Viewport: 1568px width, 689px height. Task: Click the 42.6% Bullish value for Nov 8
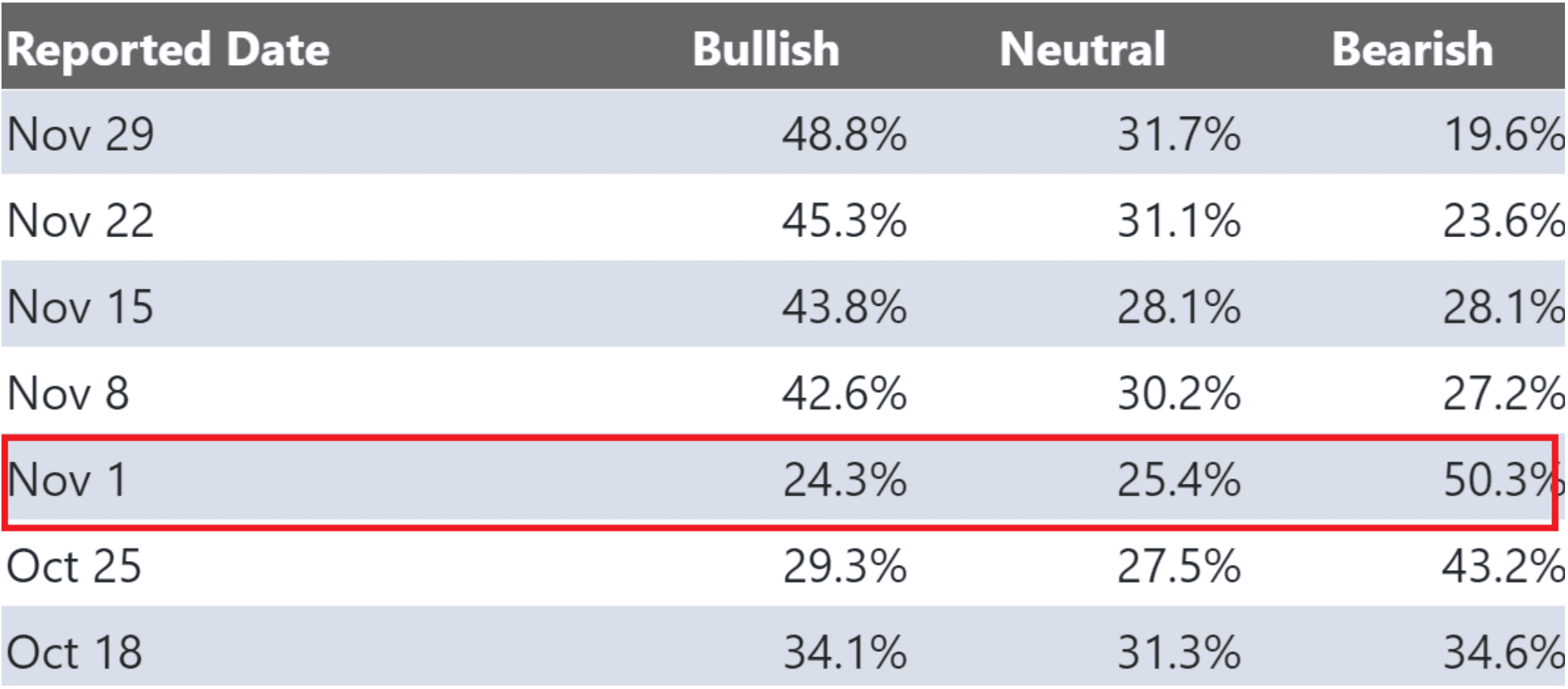(845, 394)
